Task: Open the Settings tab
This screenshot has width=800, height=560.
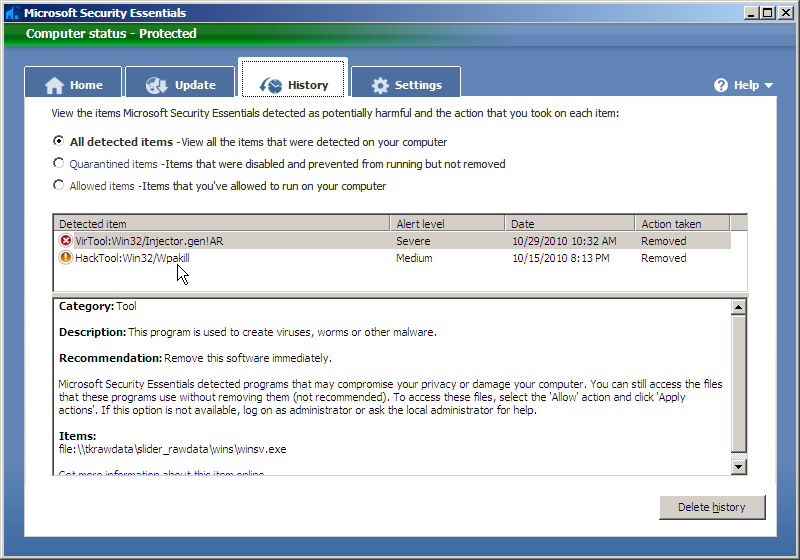Action: point(406,82)
